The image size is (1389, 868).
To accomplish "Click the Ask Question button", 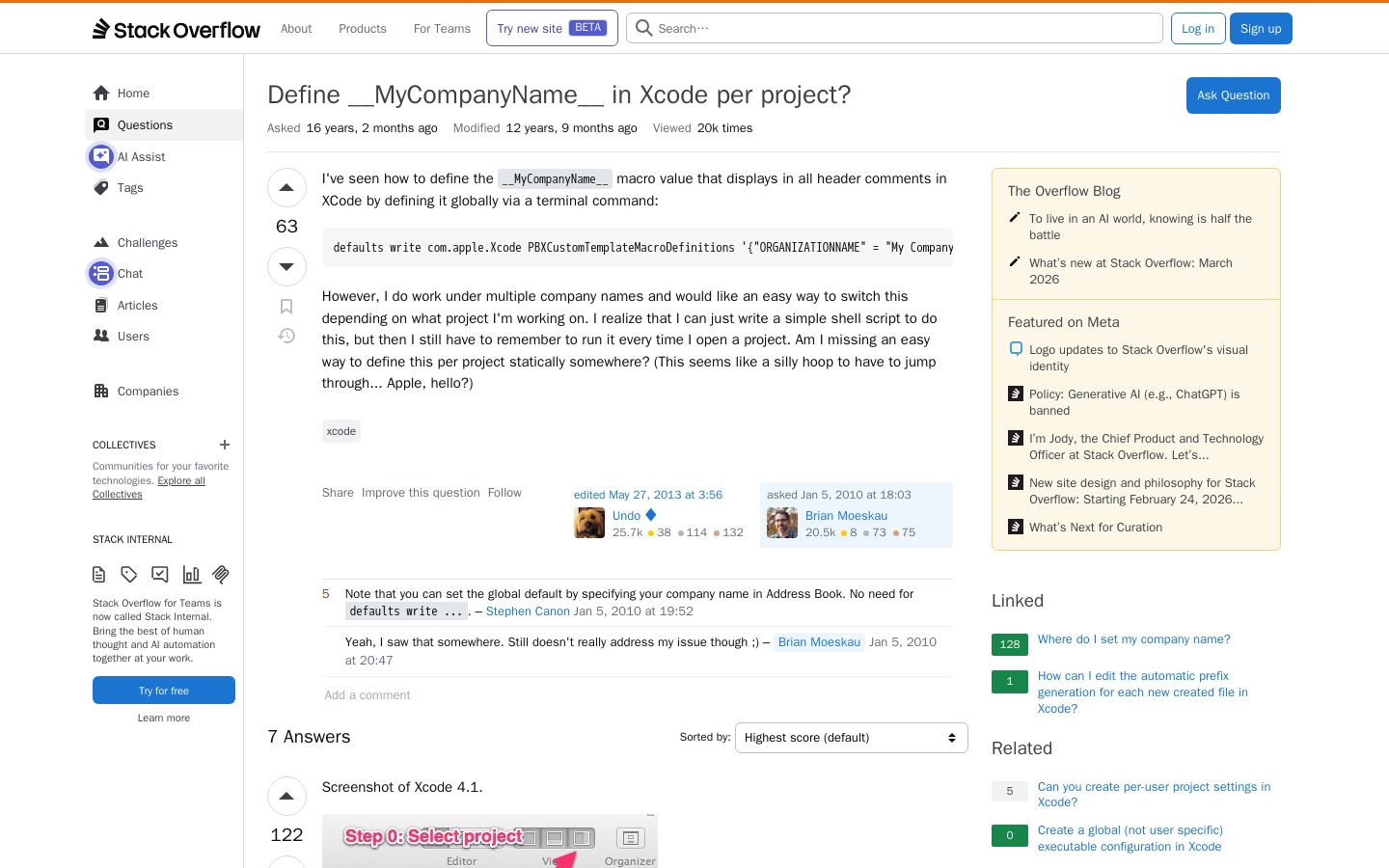I will pos(1233,95).
